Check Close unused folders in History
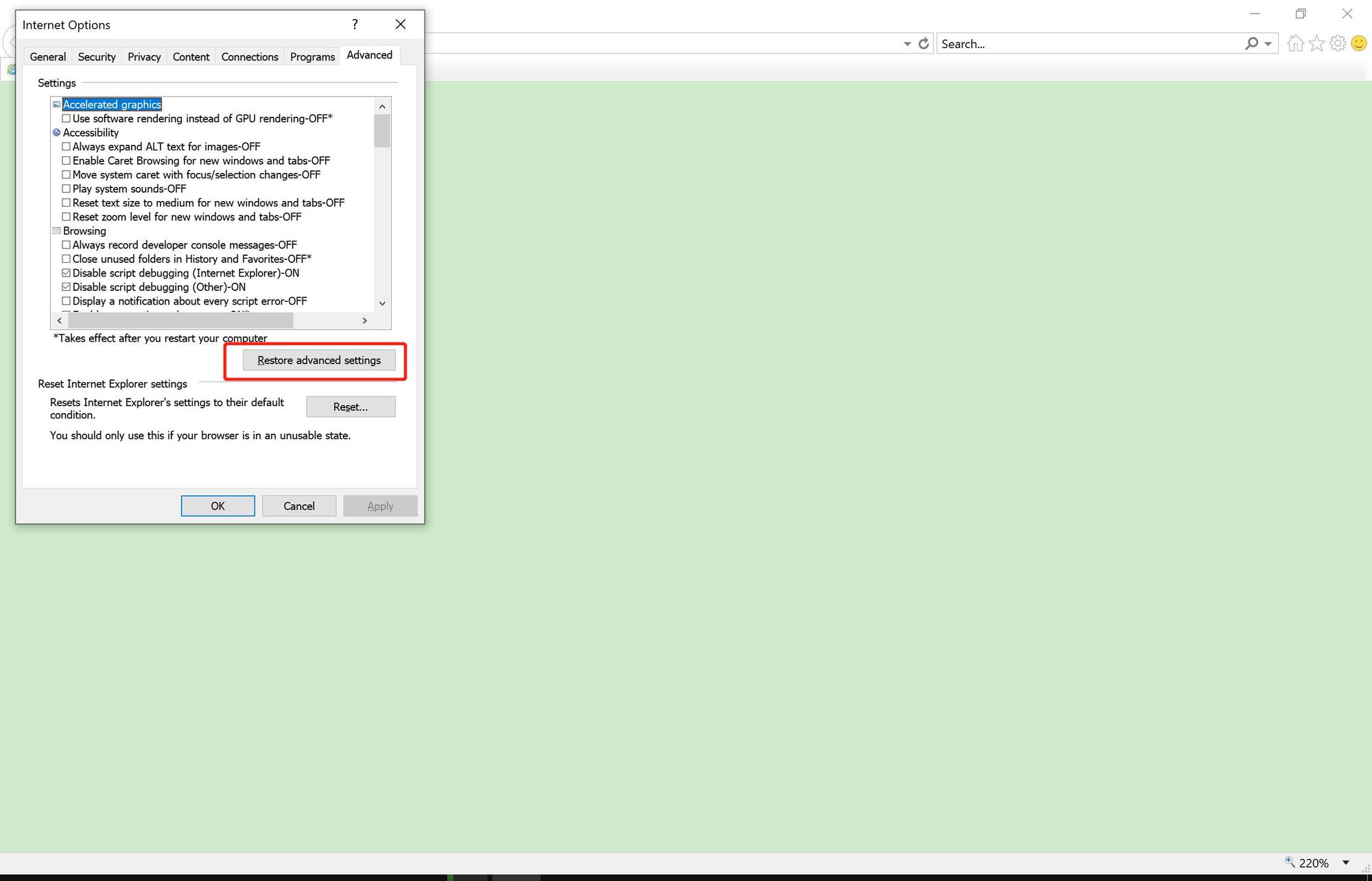Viewport: 1372px width, 881px height. pyautogui.click(x=67, y=259)
